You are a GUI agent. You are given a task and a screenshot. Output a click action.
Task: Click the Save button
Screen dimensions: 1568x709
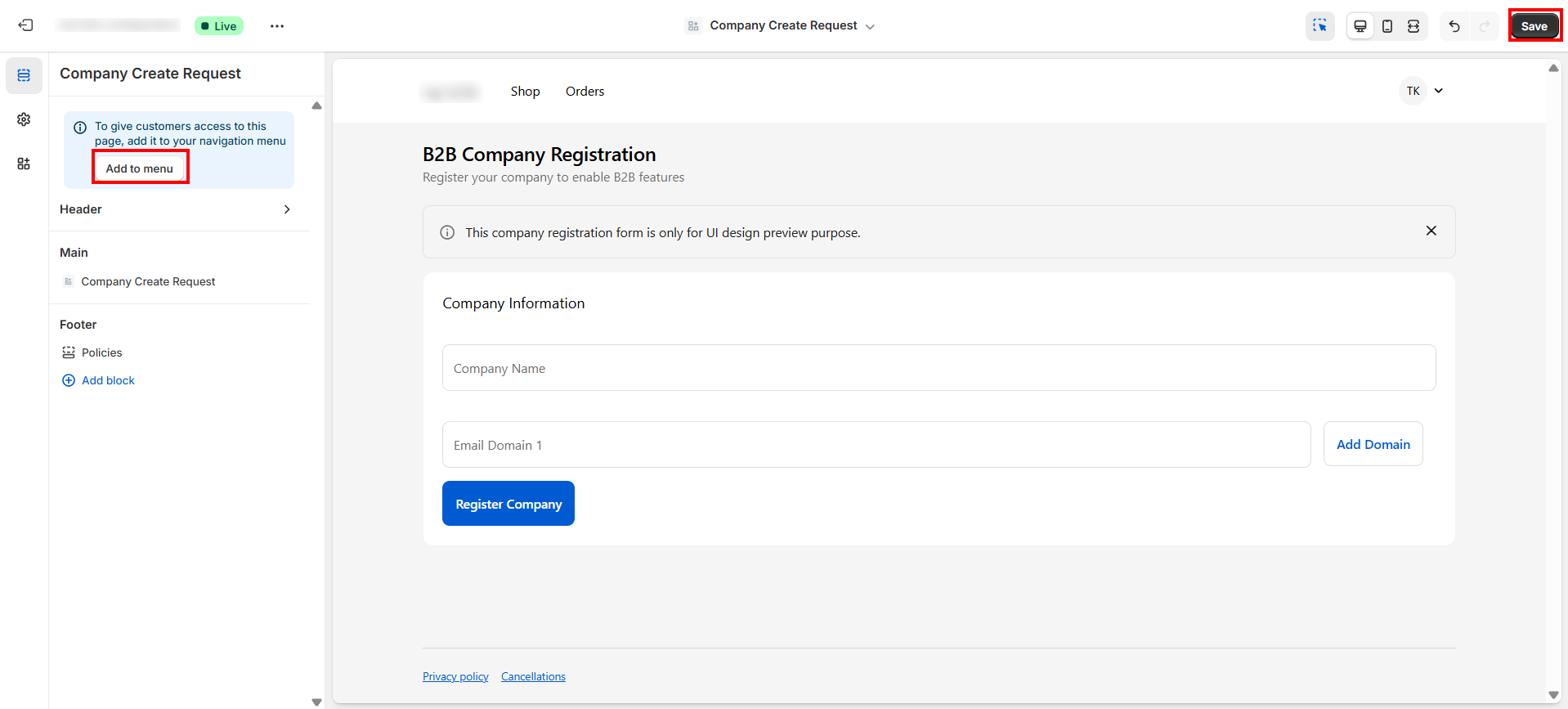coord(1534,26)
